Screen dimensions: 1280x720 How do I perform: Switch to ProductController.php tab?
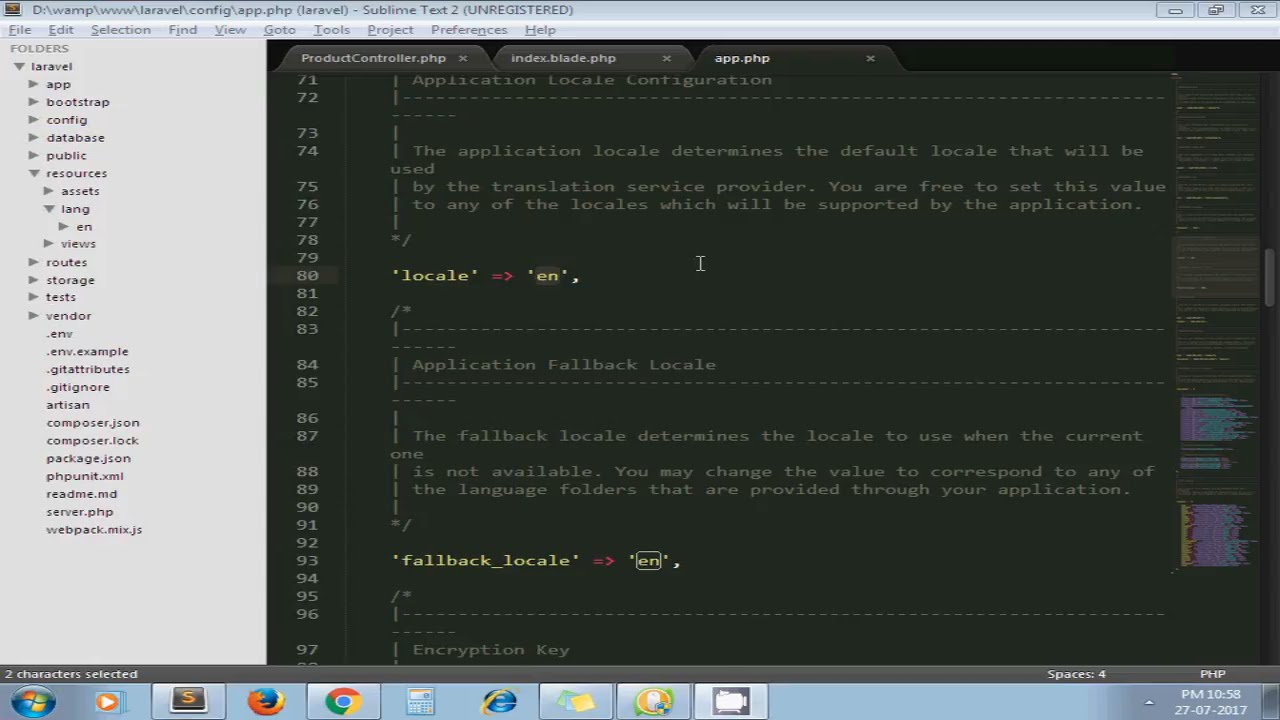[x=373, y=58]
